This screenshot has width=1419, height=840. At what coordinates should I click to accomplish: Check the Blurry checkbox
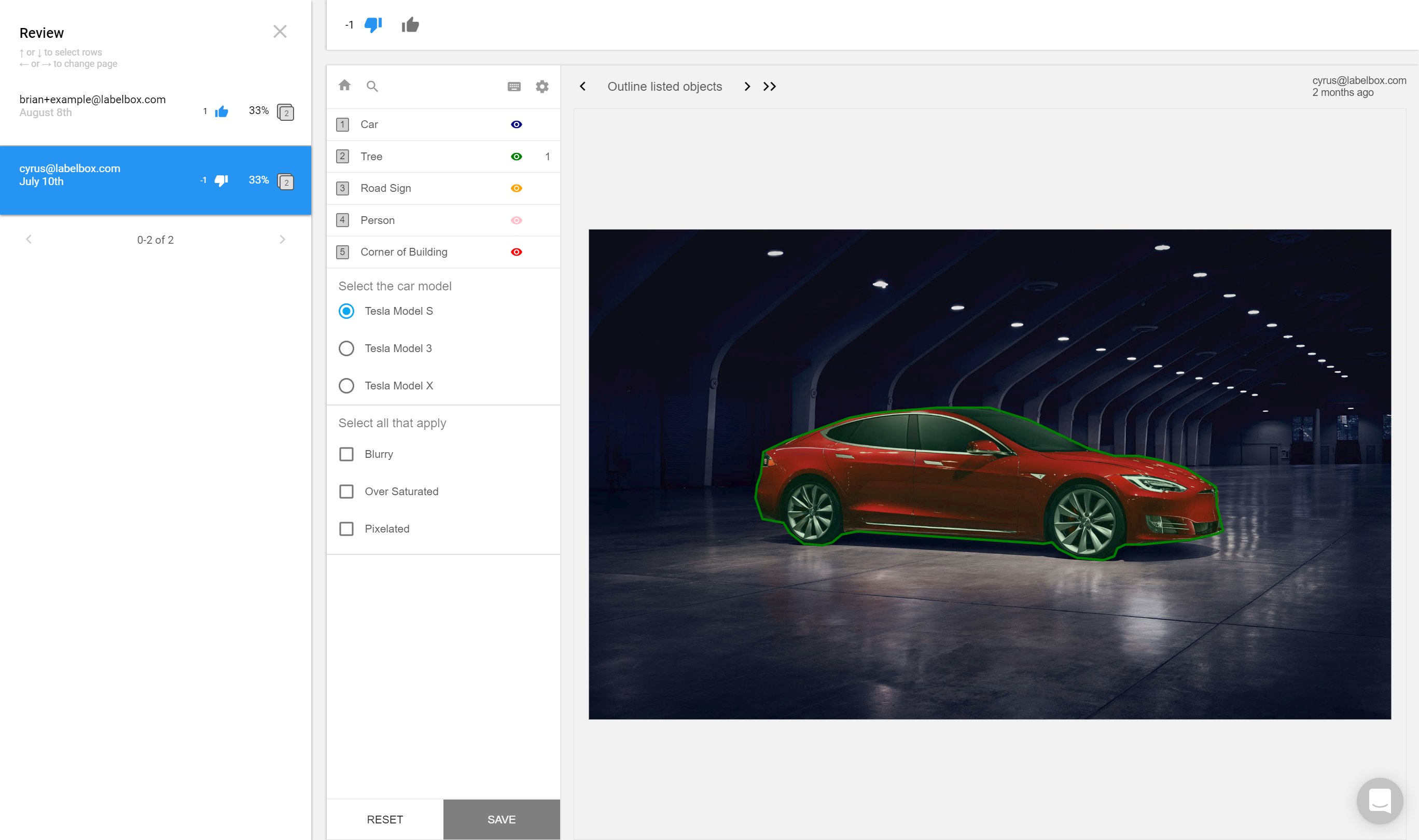(346, 455)
